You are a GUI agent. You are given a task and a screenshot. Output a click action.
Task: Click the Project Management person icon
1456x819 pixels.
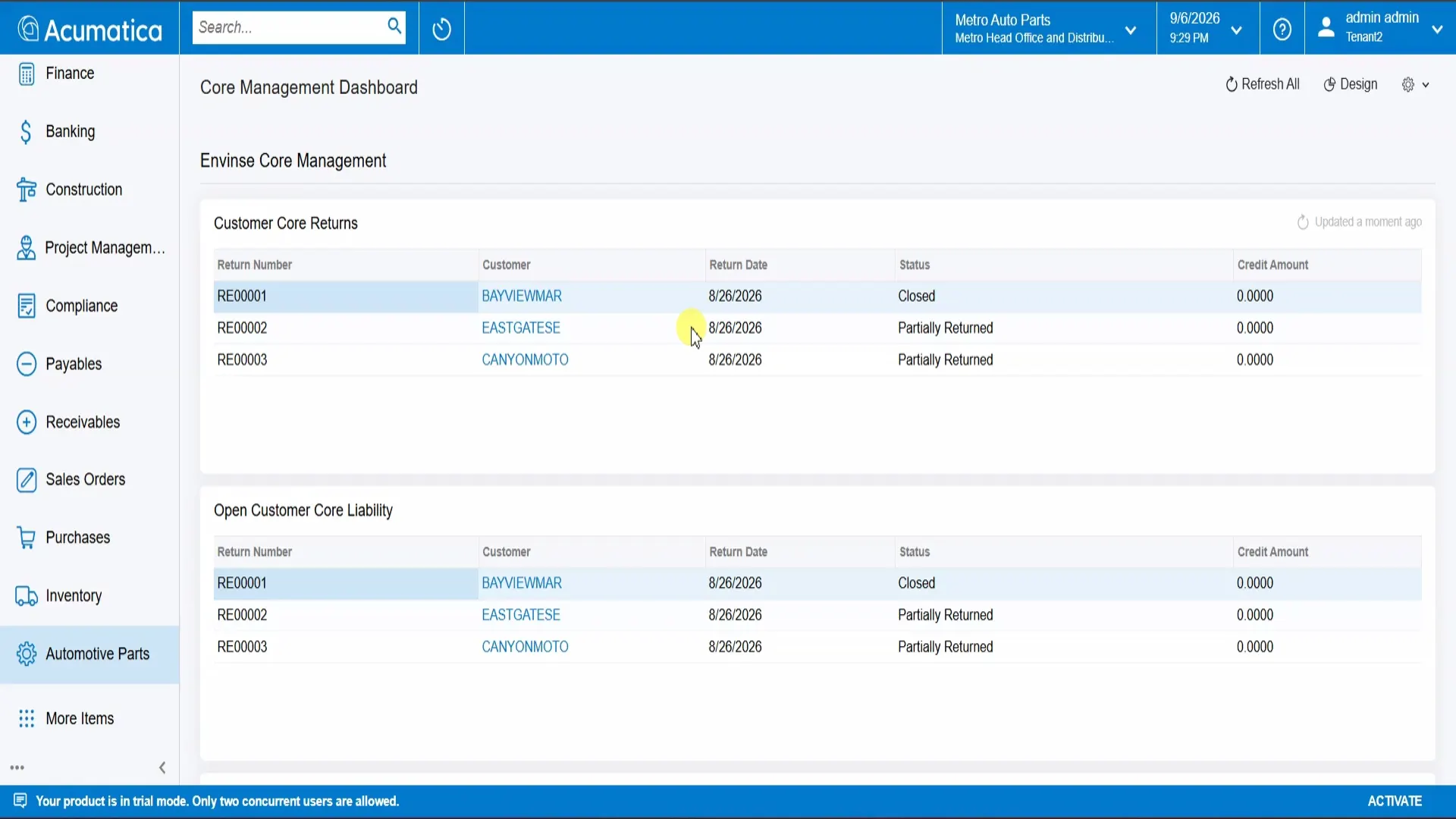[27, 248]
